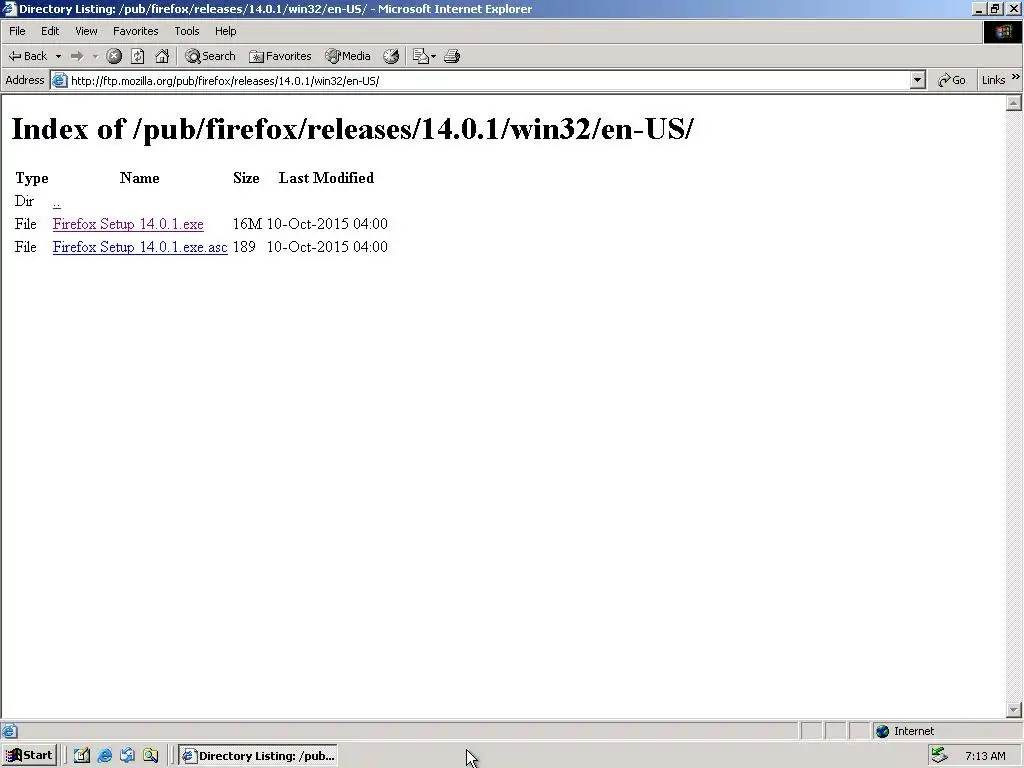
Task: Click the Go button
Action: coord(952,80)
